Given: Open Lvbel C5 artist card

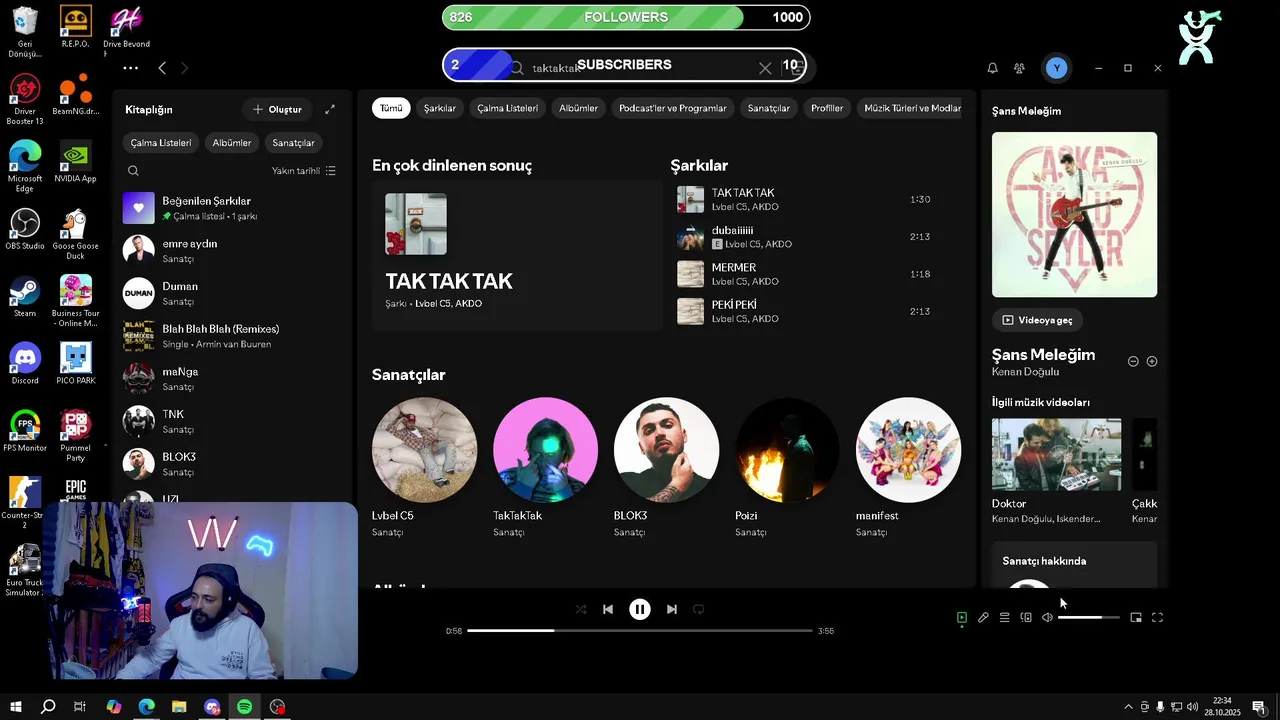Looking at the screenshot, I should 424,467.
